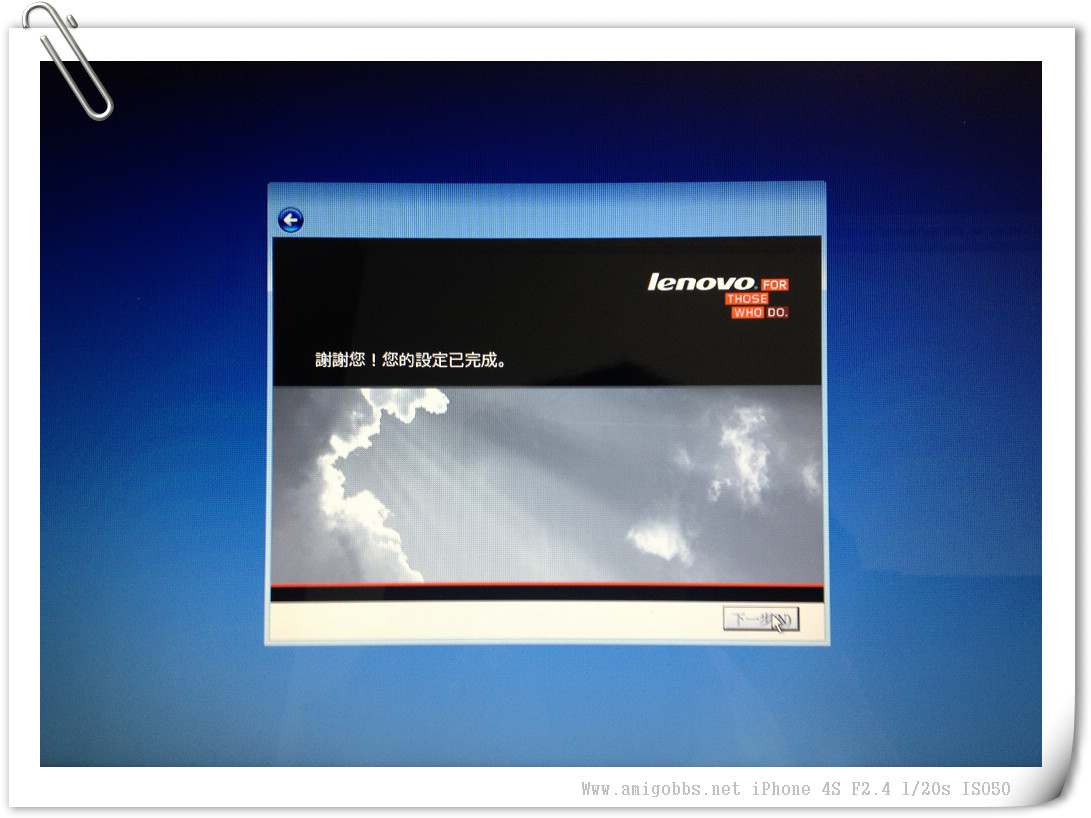Click the paperclip graphic in the corner
Image resolution: width=1091 pixels, height=818 pixels.
[x=68, y=58]
